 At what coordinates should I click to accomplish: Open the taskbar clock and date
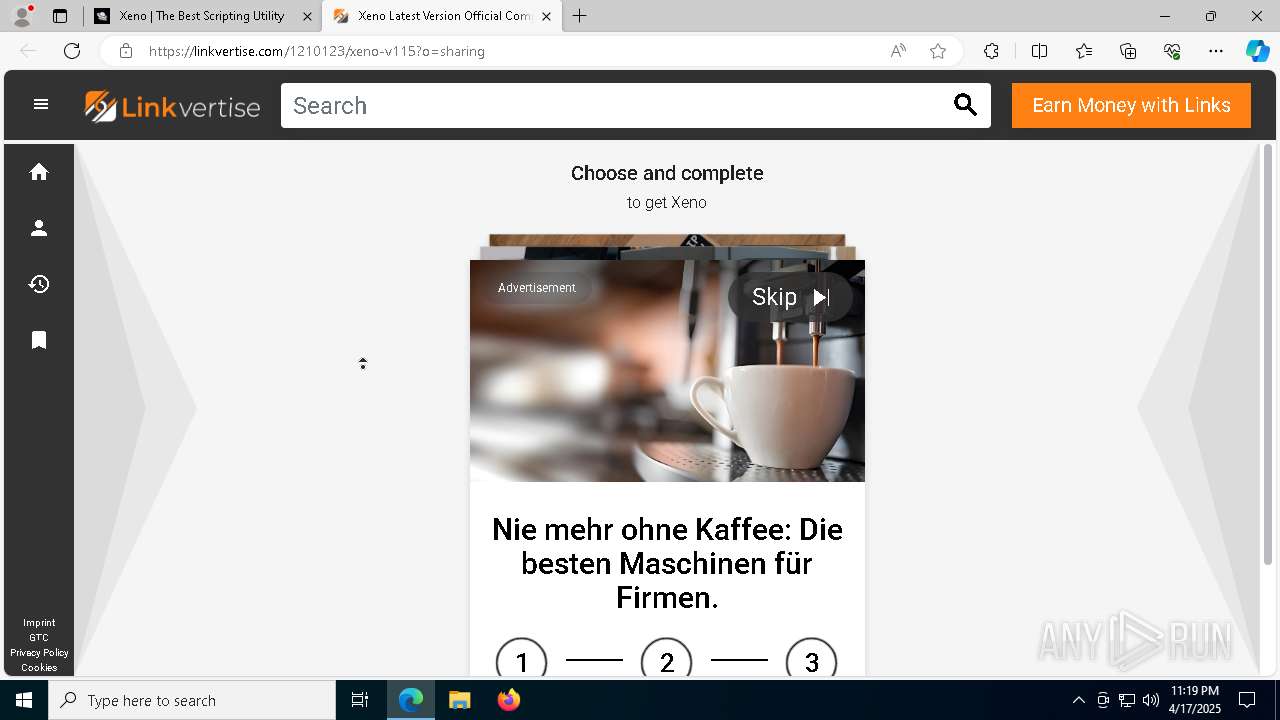(1195, 700)
